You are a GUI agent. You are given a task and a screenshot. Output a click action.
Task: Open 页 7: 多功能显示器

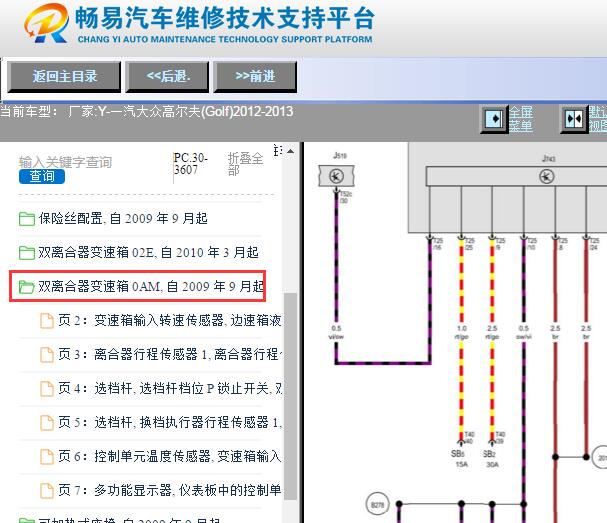pyautogui.click(x=169, y=490)
